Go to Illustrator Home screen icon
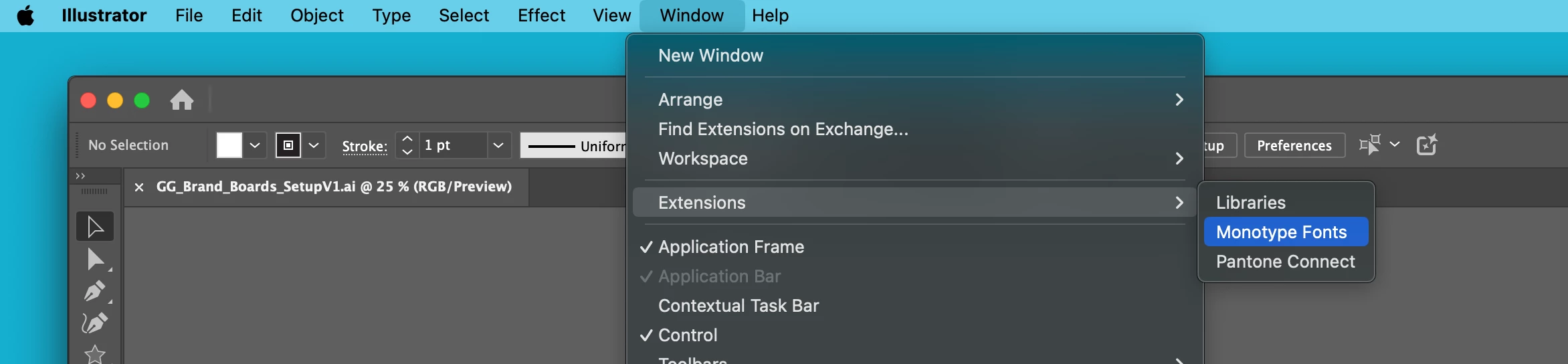The width and height of the screenshot is (1568, 364). [181, 100]
